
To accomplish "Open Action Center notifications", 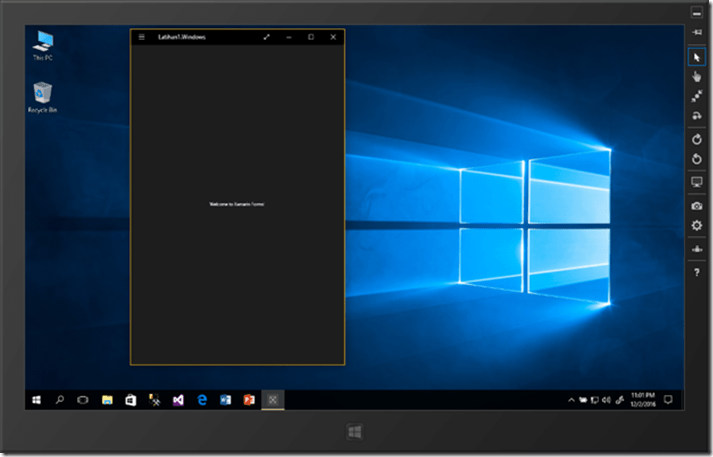I will click(669, 400).
